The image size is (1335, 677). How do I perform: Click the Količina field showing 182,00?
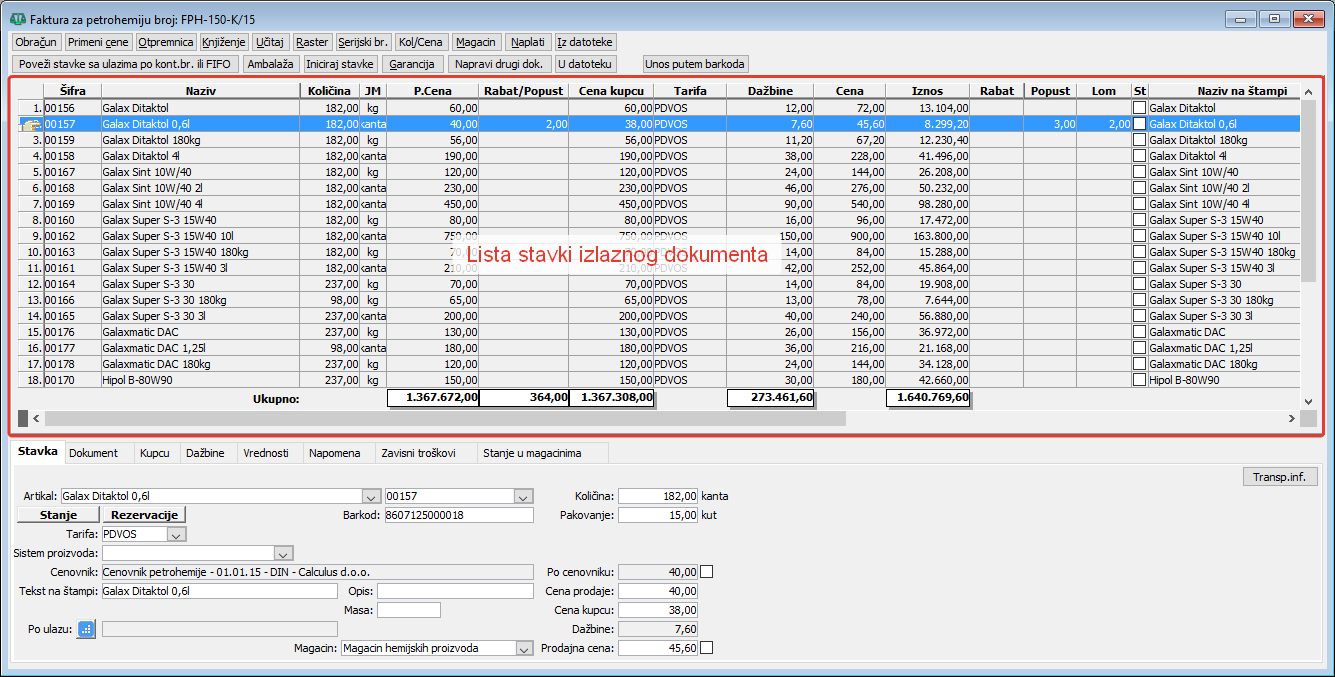click(658, 496)
